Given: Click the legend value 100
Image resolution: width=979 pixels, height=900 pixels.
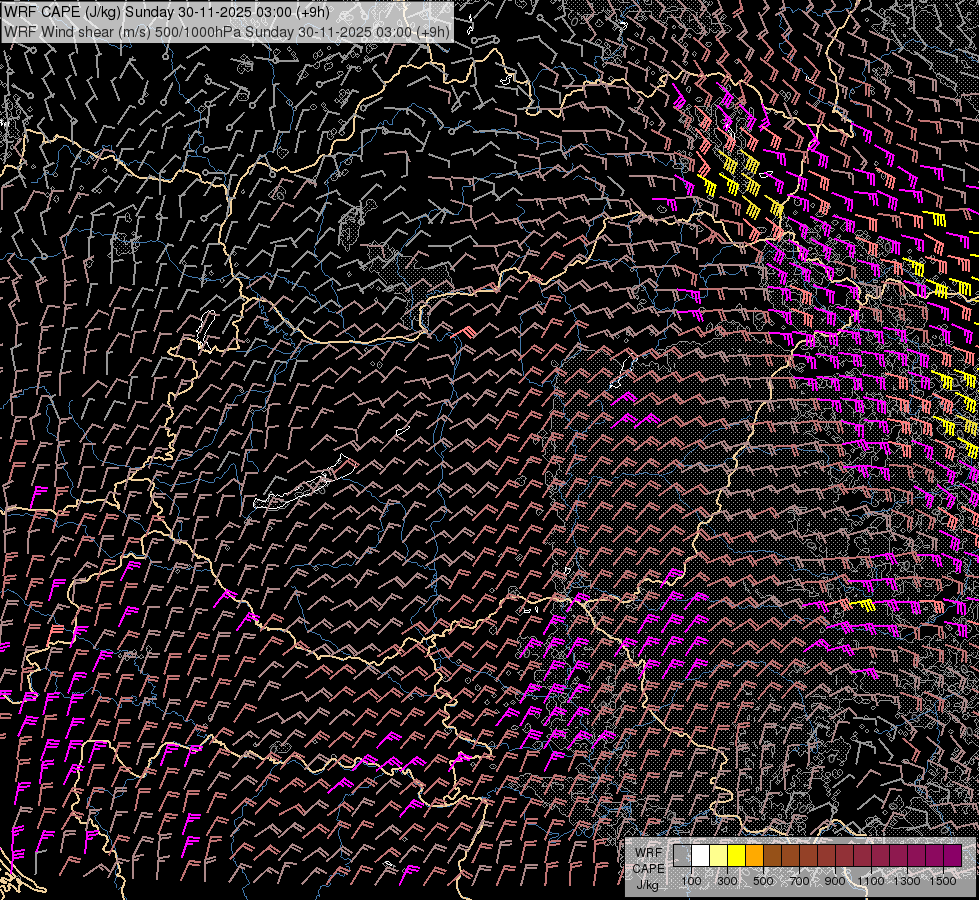Looking at the screenshot, I should 691,881.
